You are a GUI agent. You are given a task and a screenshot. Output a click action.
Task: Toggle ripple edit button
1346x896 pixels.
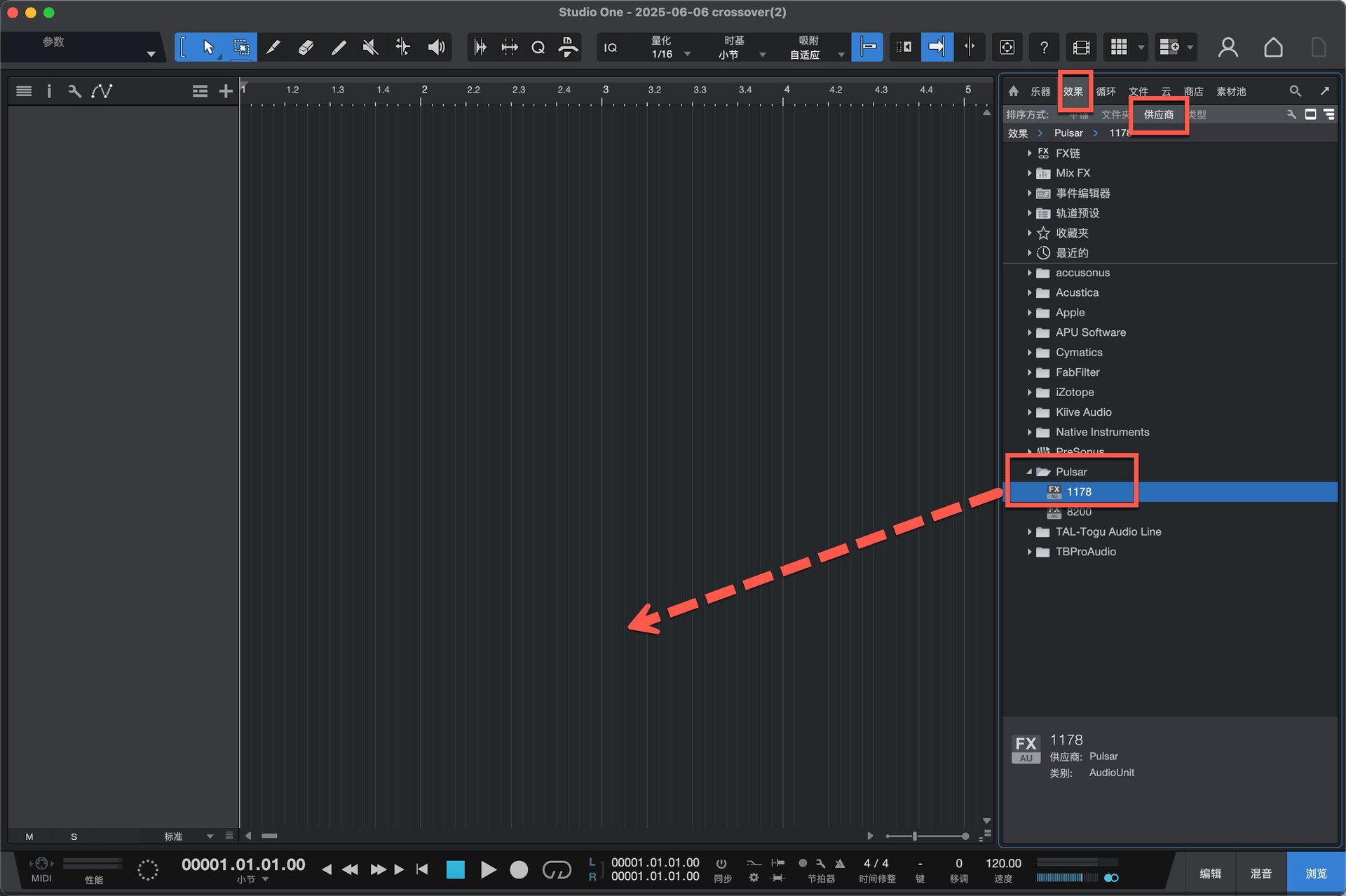tap(904, 47)
